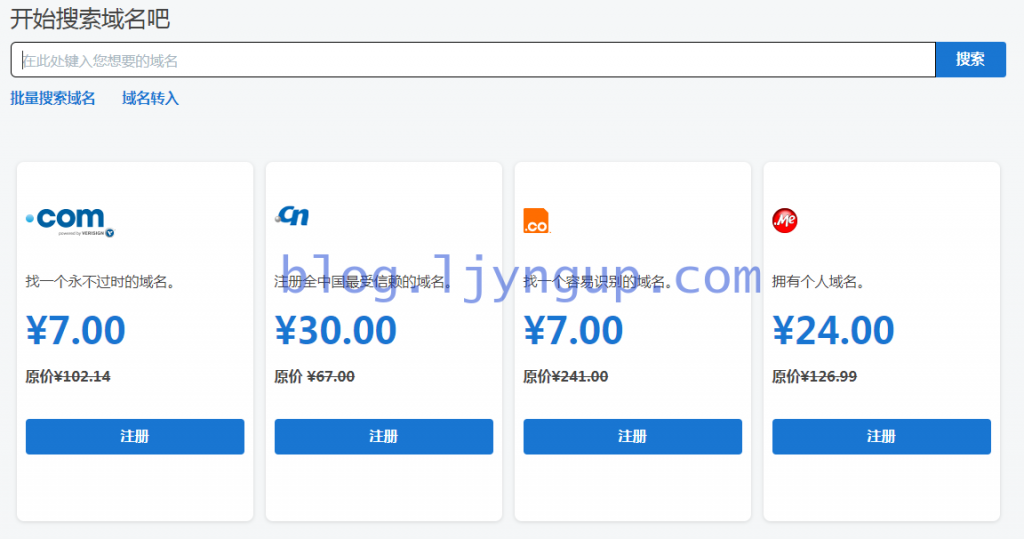
Task: Click the 拥有个人域名 description text
Action: pyautogui.click(x=818, y=282)
